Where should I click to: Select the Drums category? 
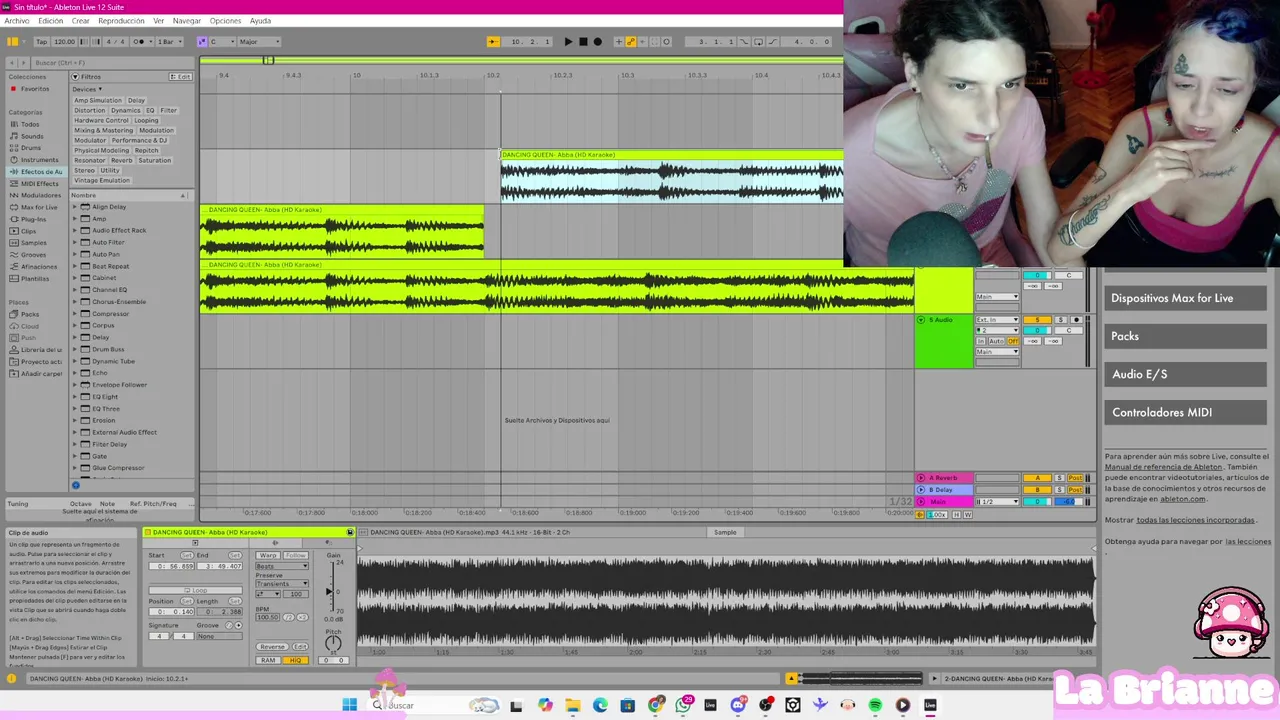pos(32,148)
